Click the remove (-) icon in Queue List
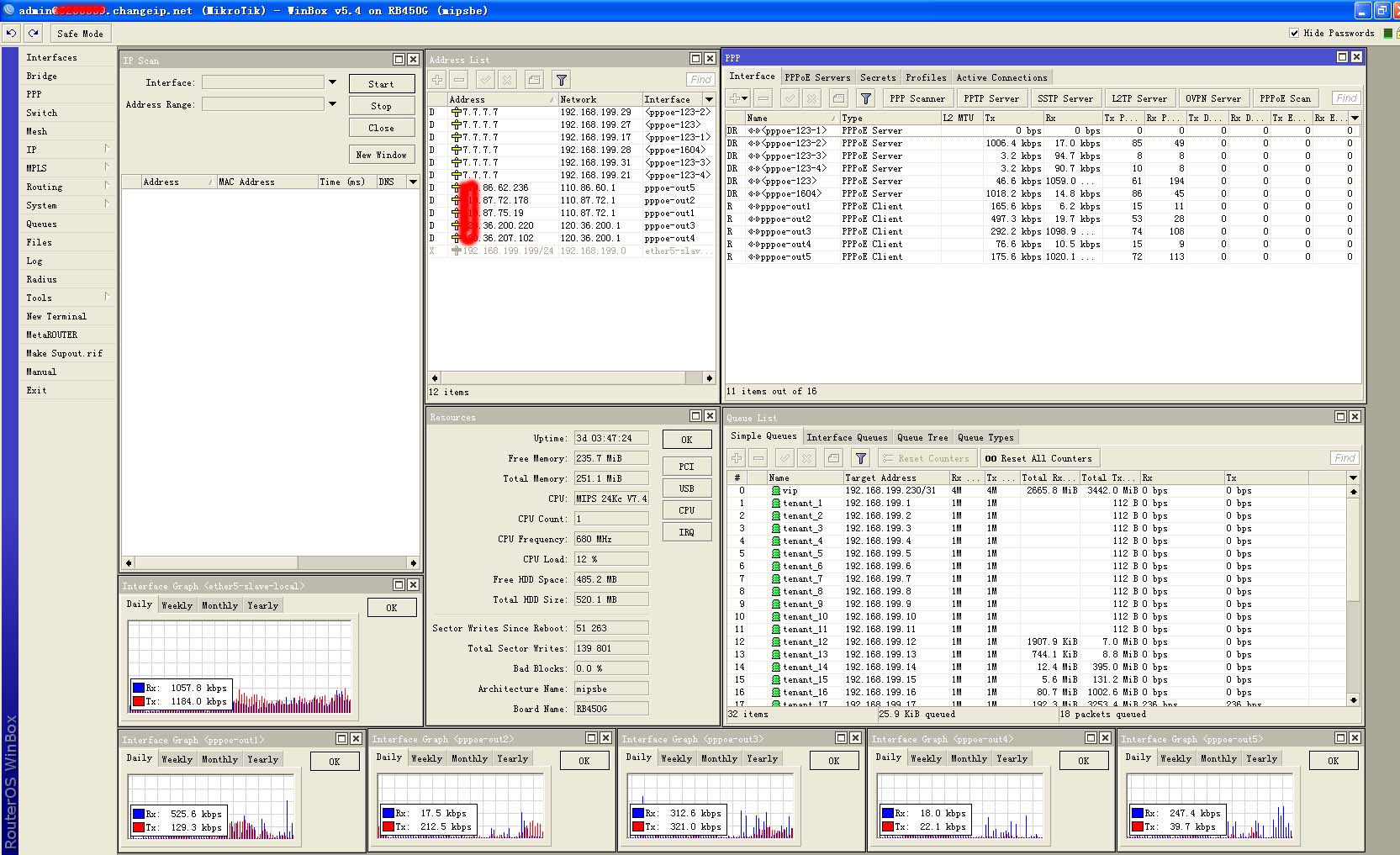Image resolution: width=1400 pixels, height=855 pixels. 758,458
